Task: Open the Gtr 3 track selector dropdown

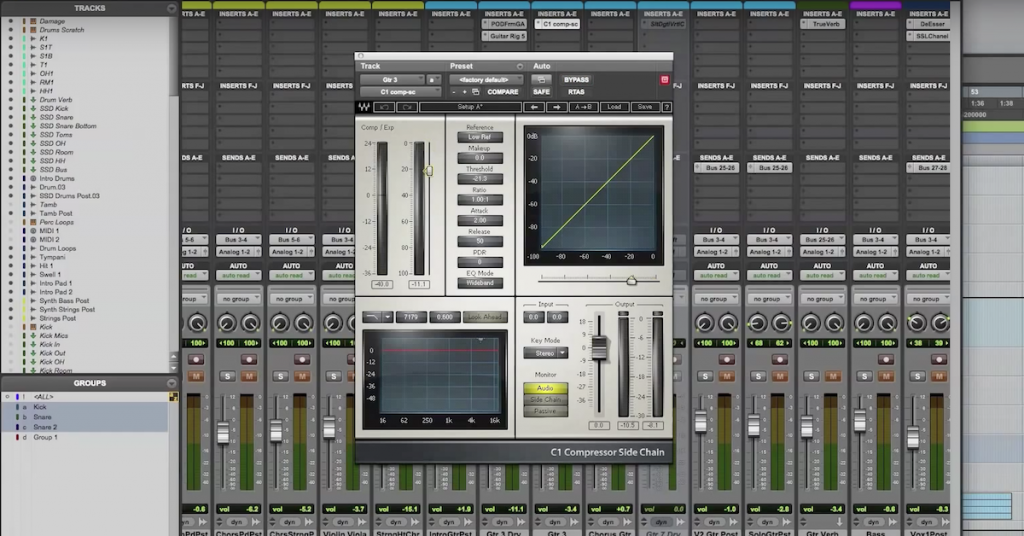Action: pos(392,80)
